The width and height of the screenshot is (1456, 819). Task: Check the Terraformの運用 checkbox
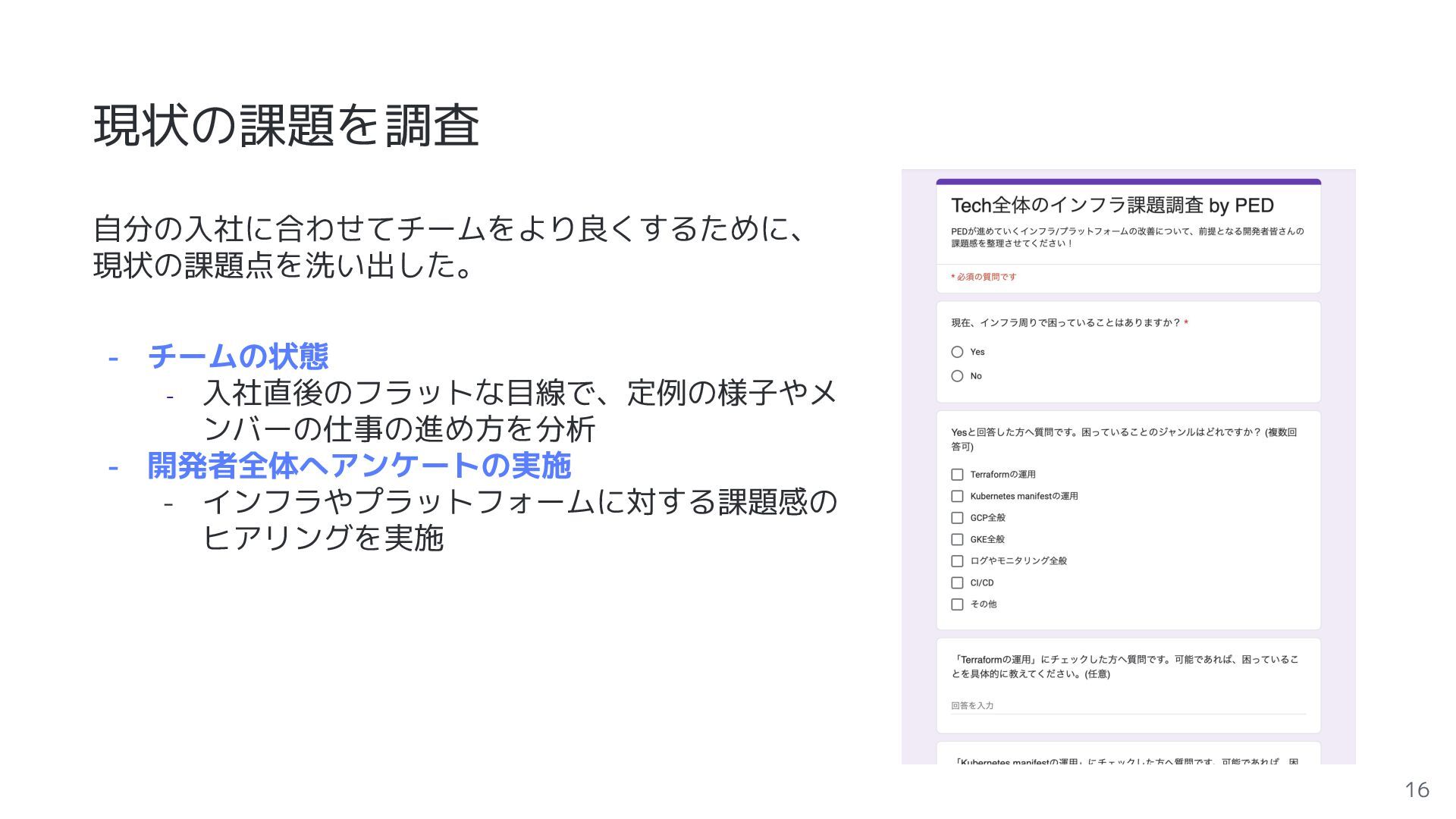pyautogui.click(x=957, y=475)
